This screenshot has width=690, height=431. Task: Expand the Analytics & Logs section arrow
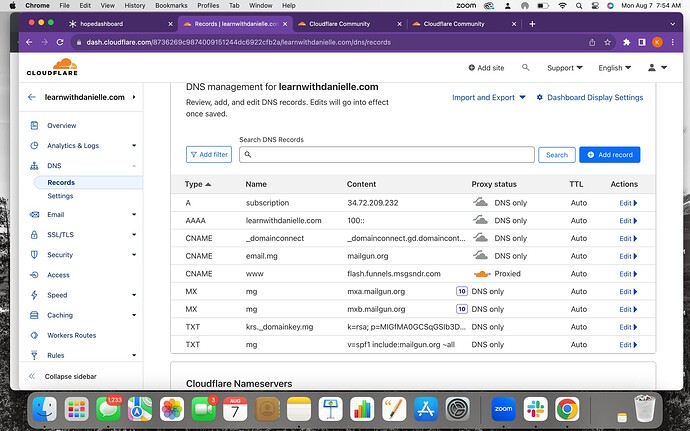[134, 145]
